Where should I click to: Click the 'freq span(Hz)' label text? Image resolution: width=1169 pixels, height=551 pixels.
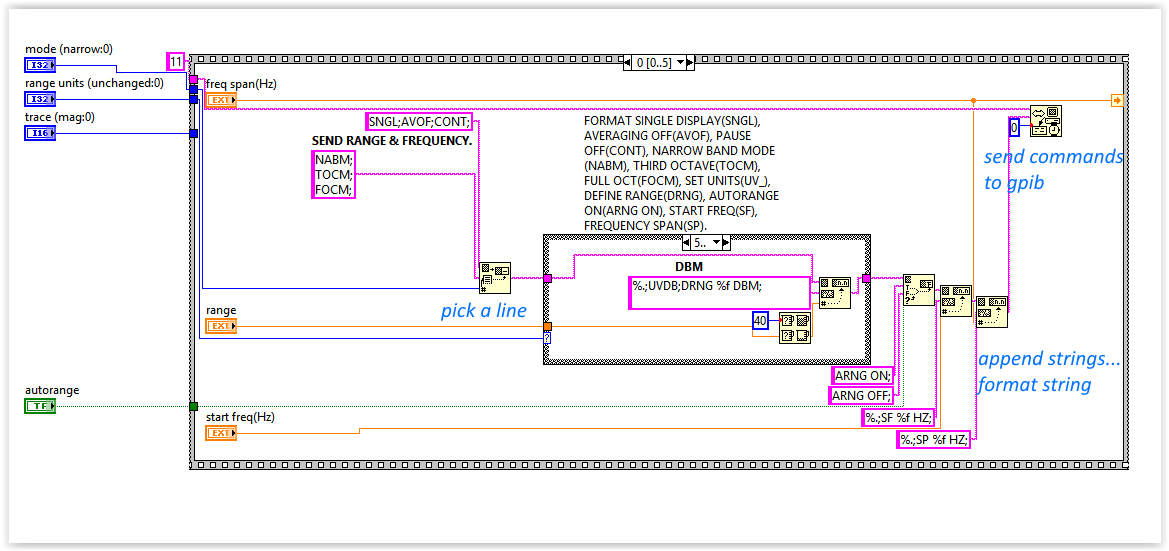click(x=241, y=84)
